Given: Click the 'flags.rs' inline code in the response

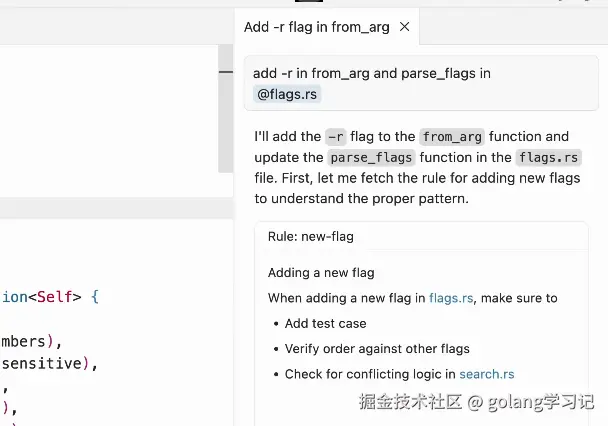Looking at the screenshot, I should pyautogui.click(x=548, y=157).
